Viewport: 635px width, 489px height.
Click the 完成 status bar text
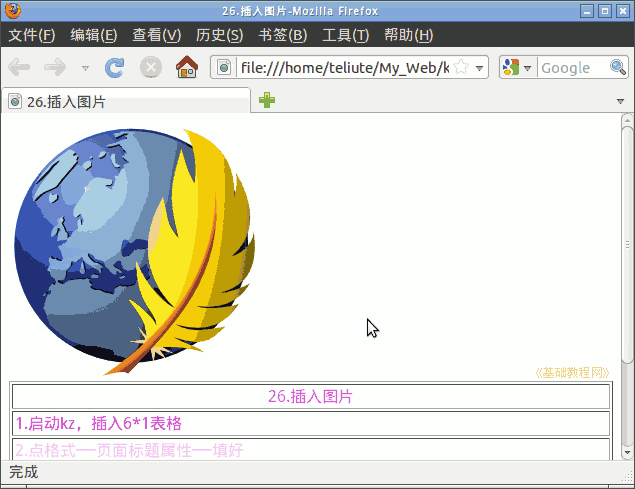24,472
